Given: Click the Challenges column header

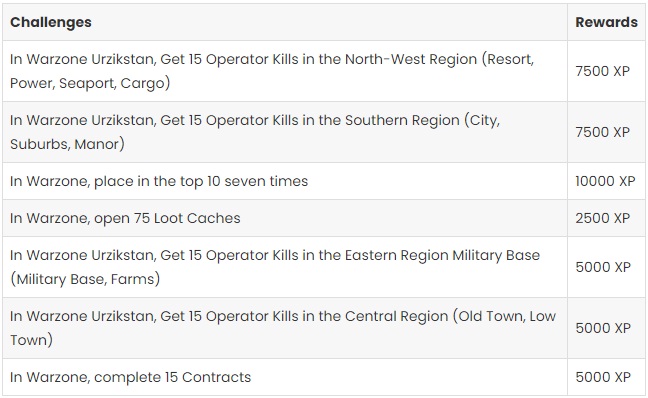Looking at the screenshot, I should (x=51, y=22).
